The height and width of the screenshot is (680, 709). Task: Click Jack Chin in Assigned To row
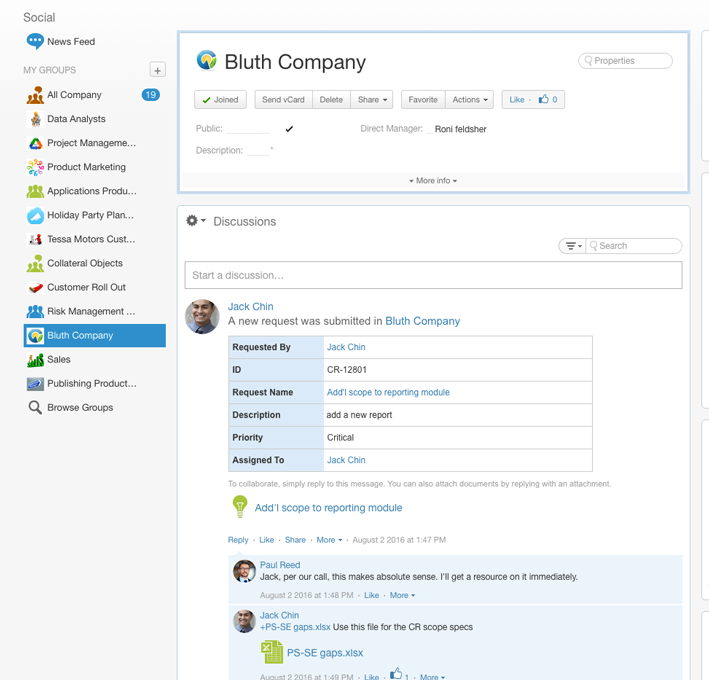(346, 460)
